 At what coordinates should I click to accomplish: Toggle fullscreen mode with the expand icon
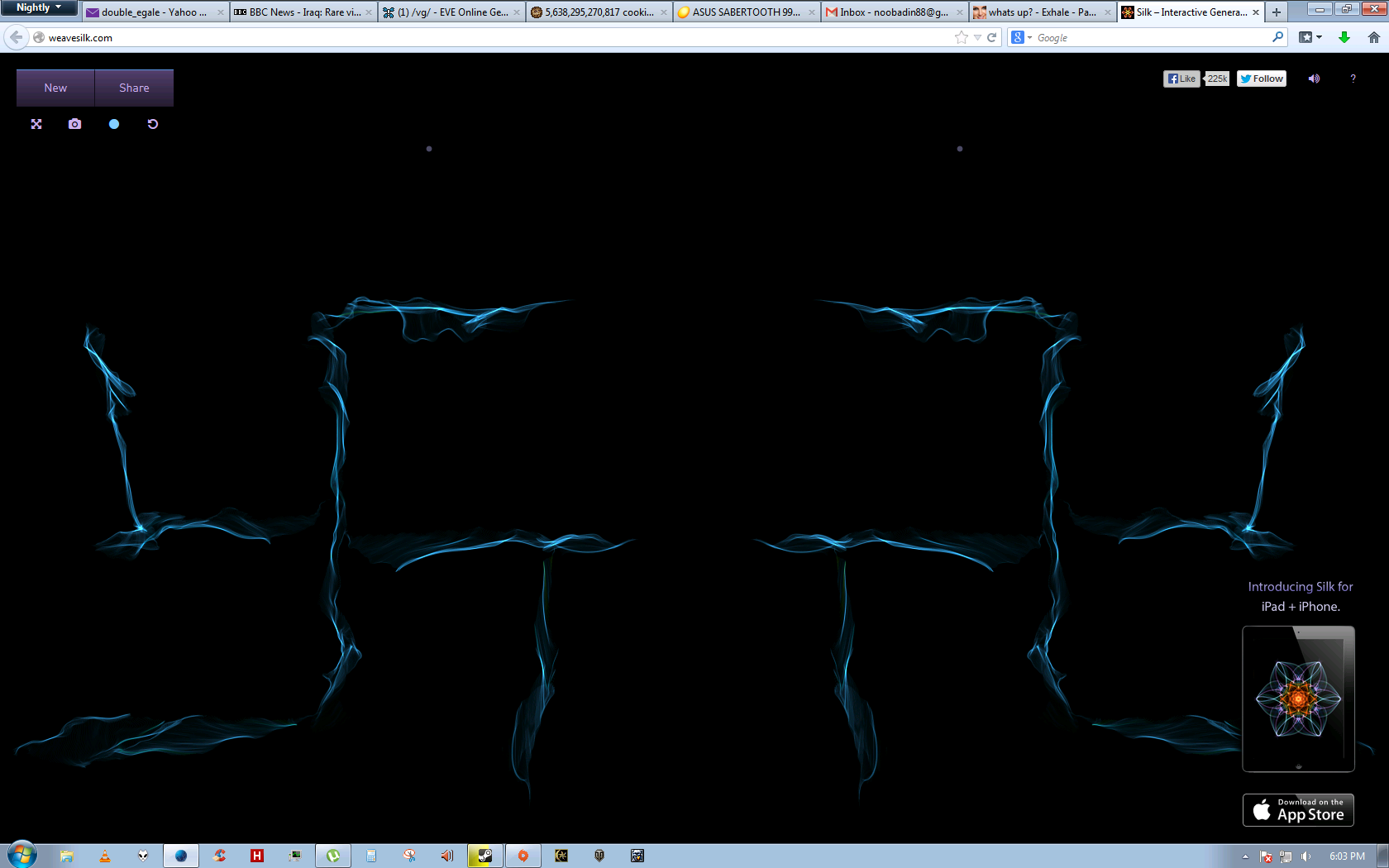click(x=36, y=124)
